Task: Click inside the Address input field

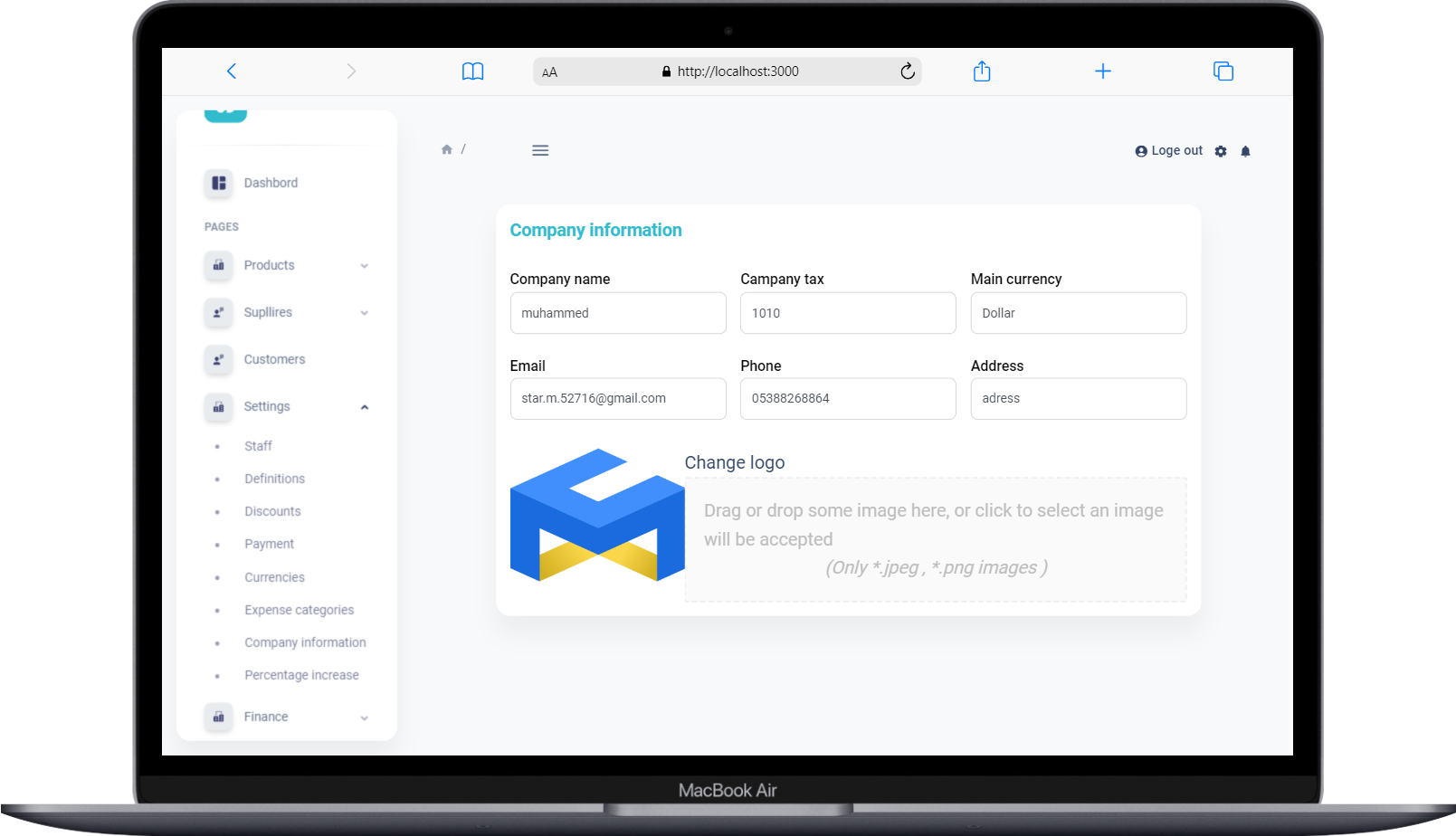Action: pyautogui.click(x=1078, y=398)
